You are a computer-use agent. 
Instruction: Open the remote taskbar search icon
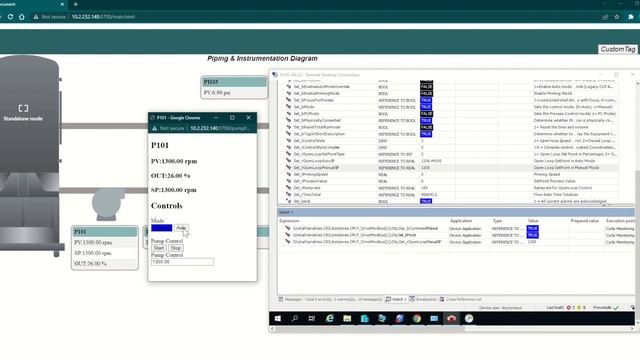click(x=295, y=318)
